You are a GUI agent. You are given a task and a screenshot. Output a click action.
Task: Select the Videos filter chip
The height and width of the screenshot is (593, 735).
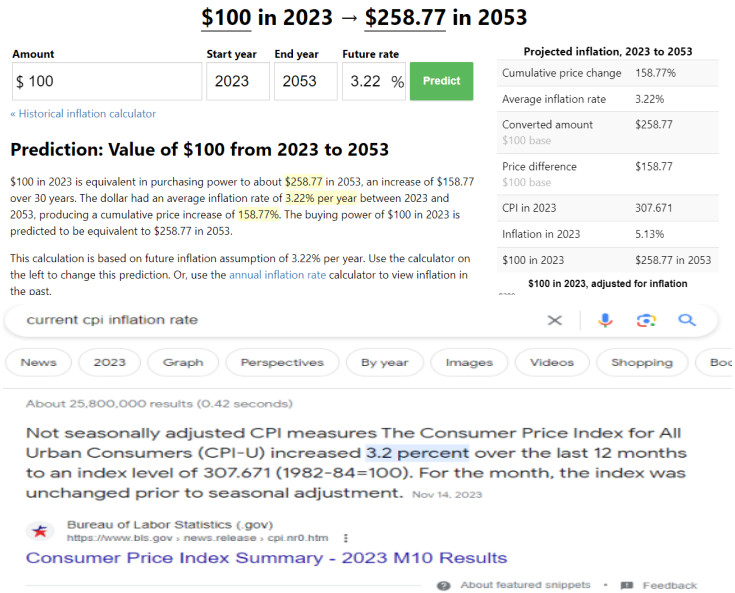(x=552, y=362)
